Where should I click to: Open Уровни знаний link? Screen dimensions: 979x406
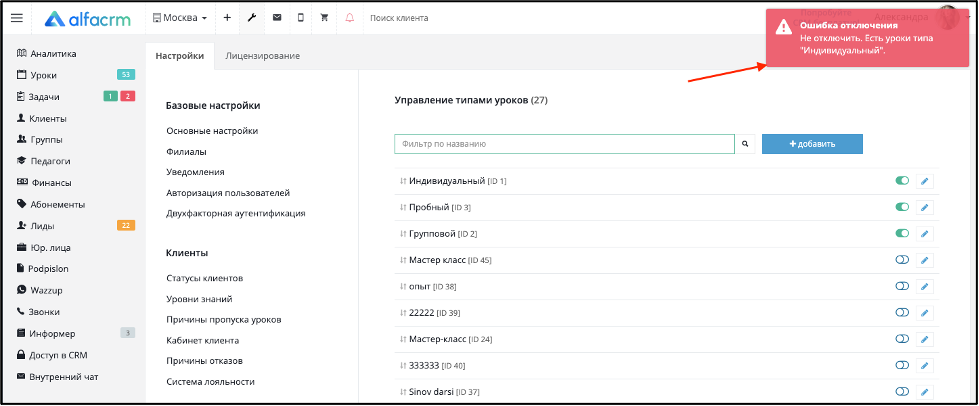tap(199, 299)
